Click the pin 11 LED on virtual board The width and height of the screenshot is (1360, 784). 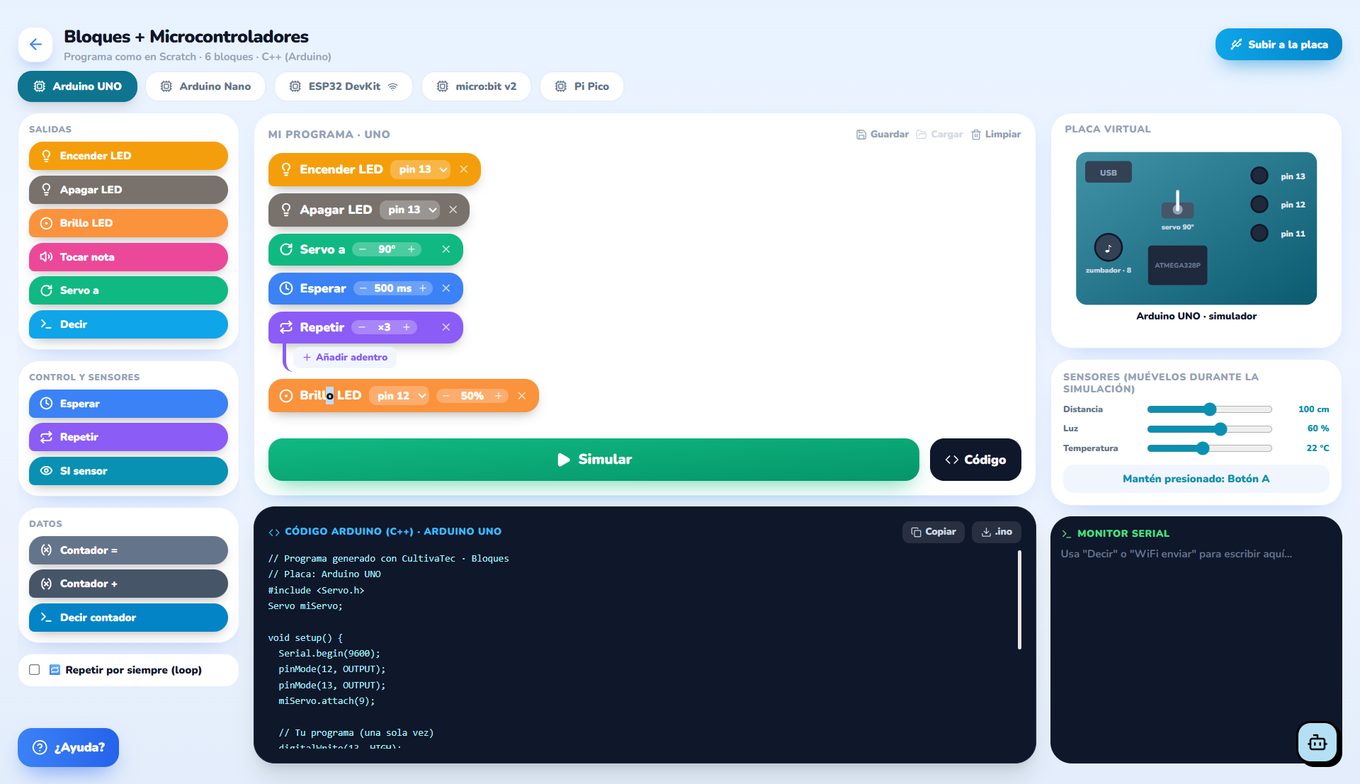pos(1259,233)
